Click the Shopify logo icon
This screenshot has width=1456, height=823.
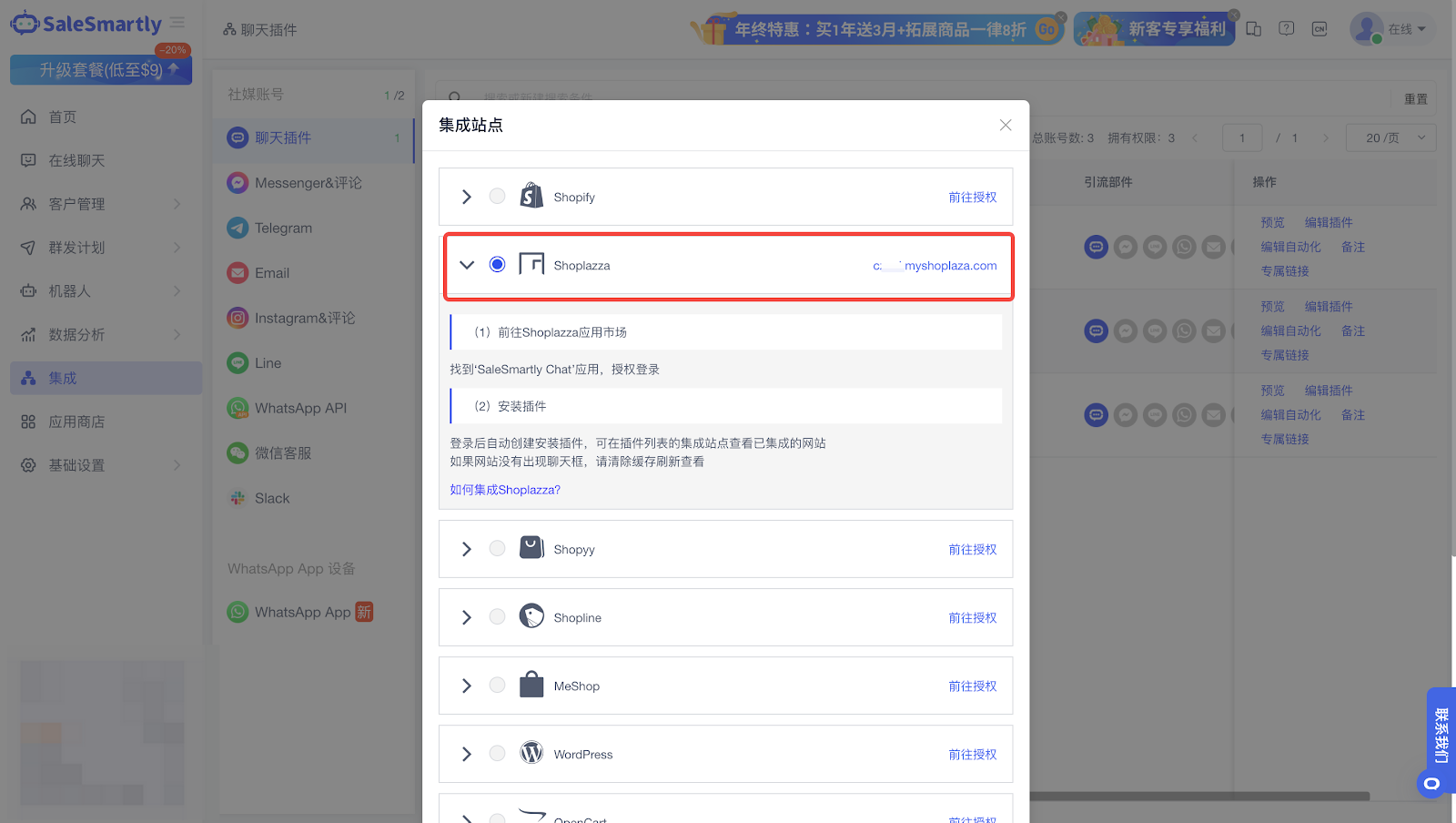click(x=531, y=196)
